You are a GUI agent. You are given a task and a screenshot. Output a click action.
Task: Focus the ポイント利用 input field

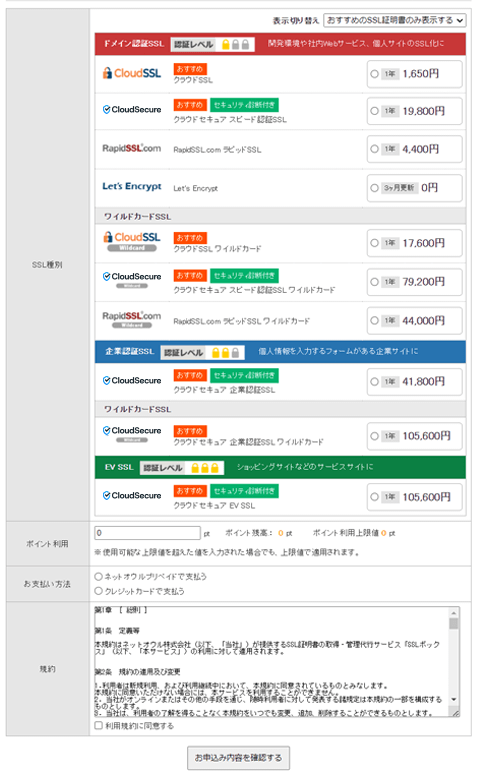[147, 533]
